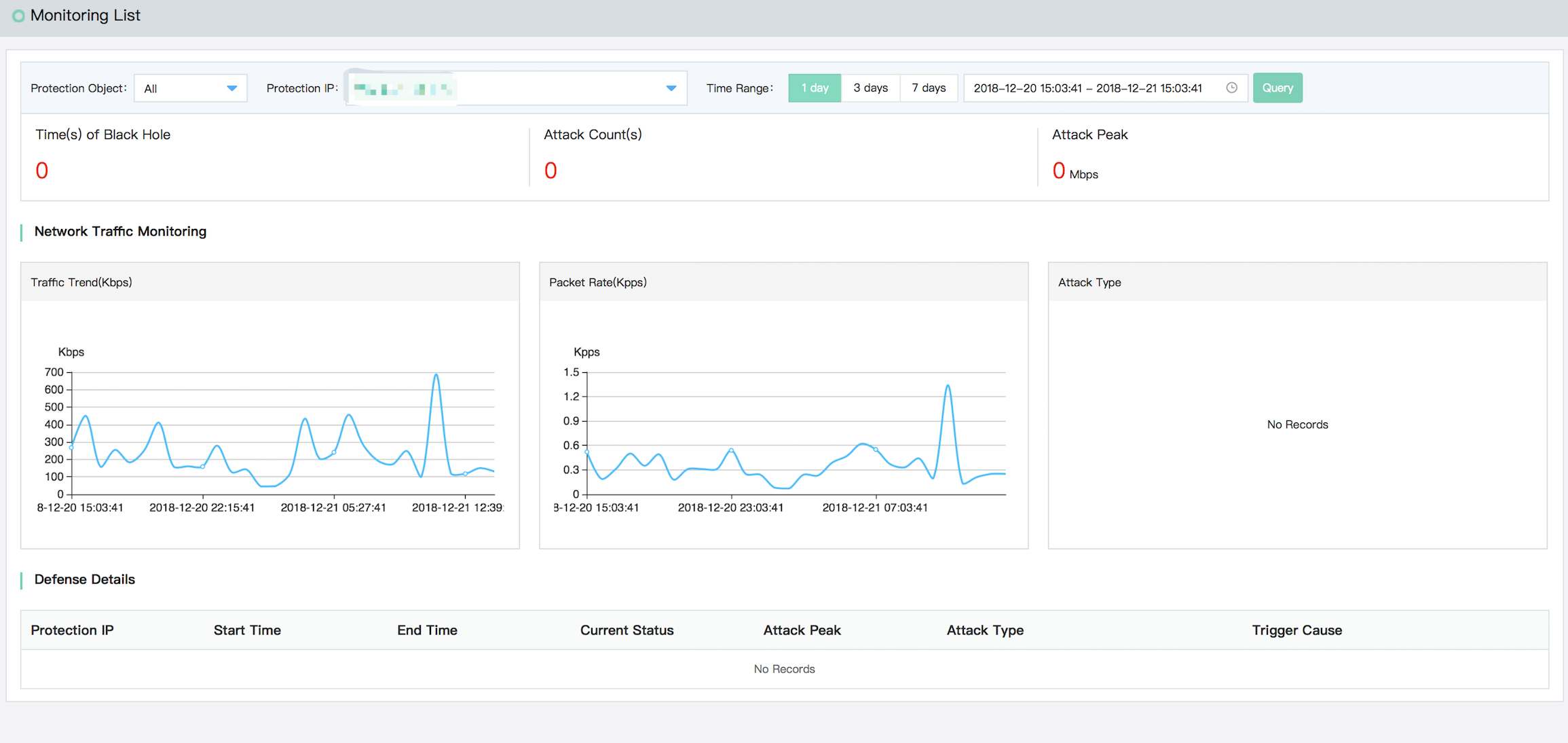Click the 2018-12-21 07:03:41 axis label

point(875,507)
